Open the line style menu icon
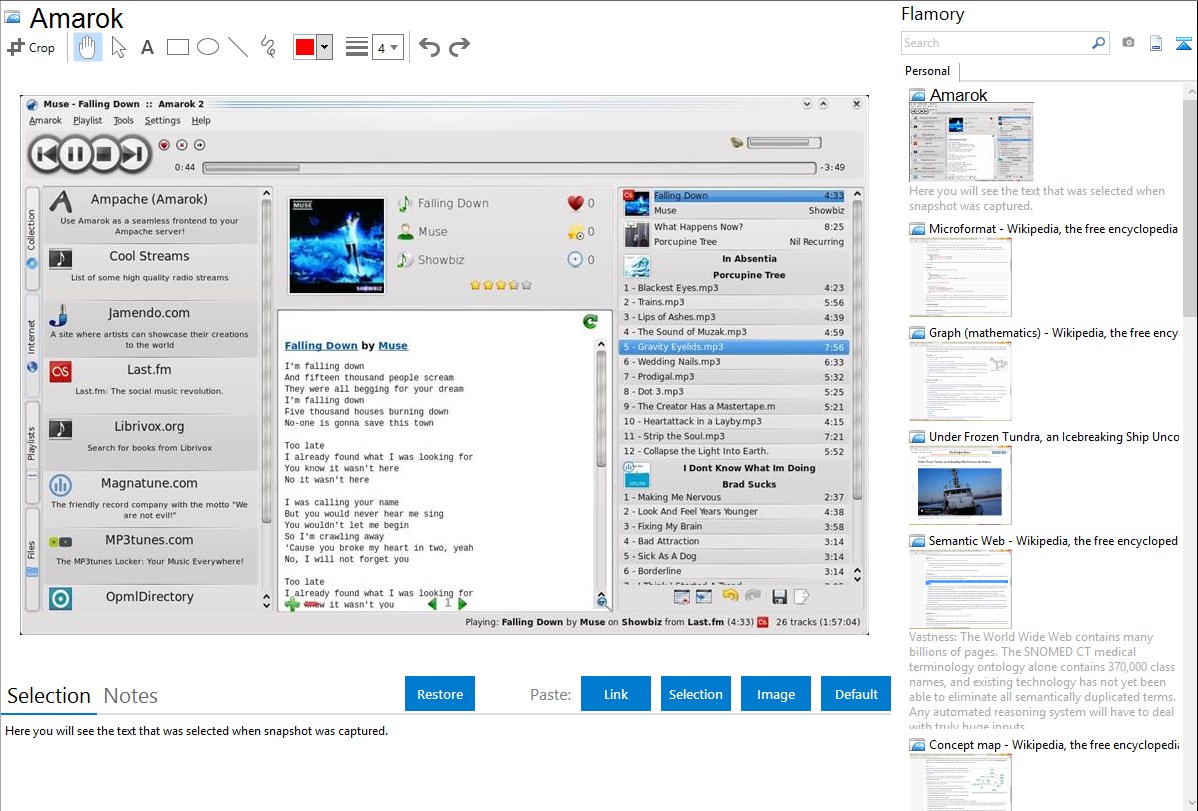The width and height of the screenshot is (1198, 811). [x=357, y=47]
